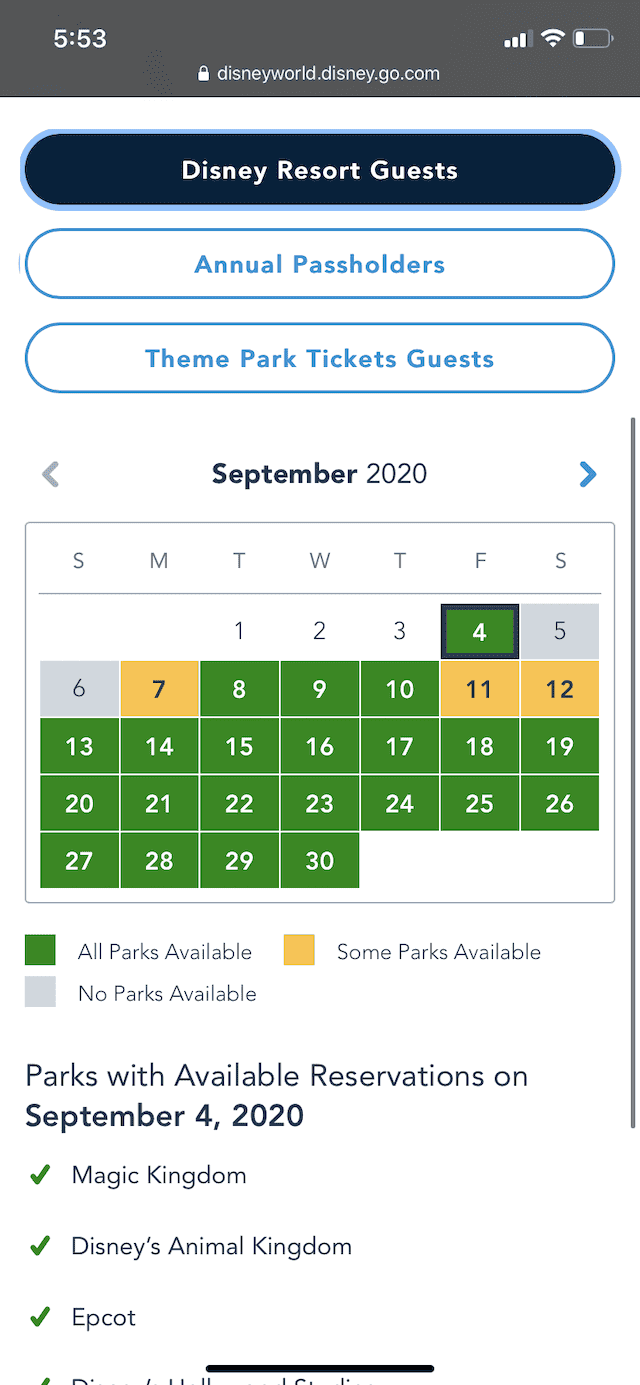Image resolution: width=640 pixels, height=1385 pixels.
Task: Tap the checkmark beside Epcot
Action: (x=40, y=1318)
